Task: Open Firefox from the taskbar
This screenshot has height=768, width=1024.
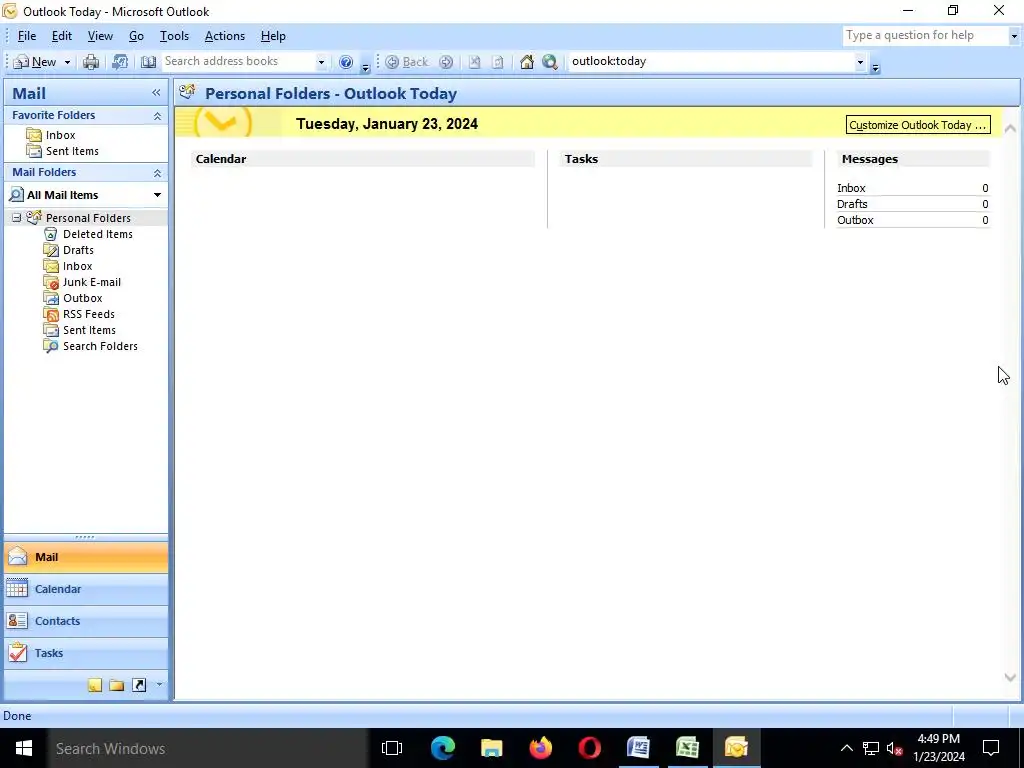Action: 541,748
